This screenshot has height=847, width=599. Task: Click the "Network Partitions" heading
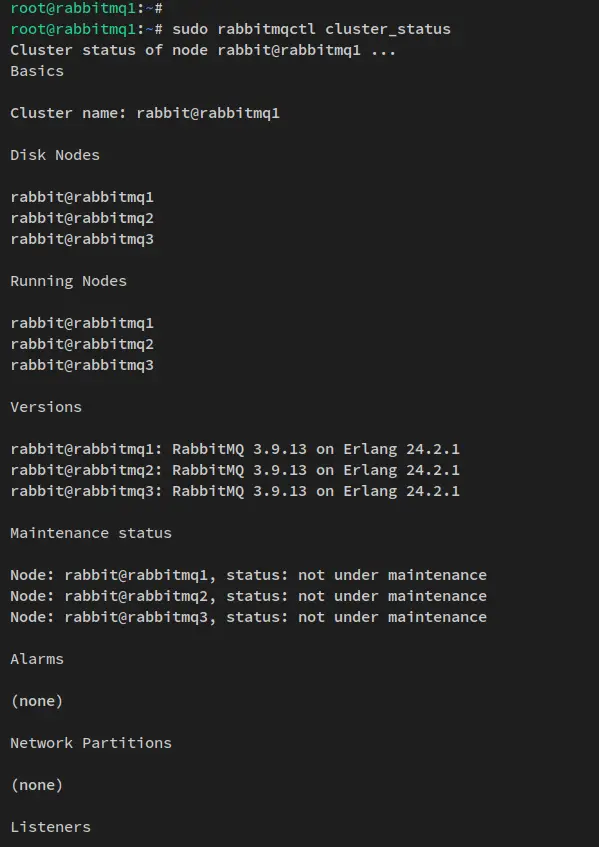point(91,743)
